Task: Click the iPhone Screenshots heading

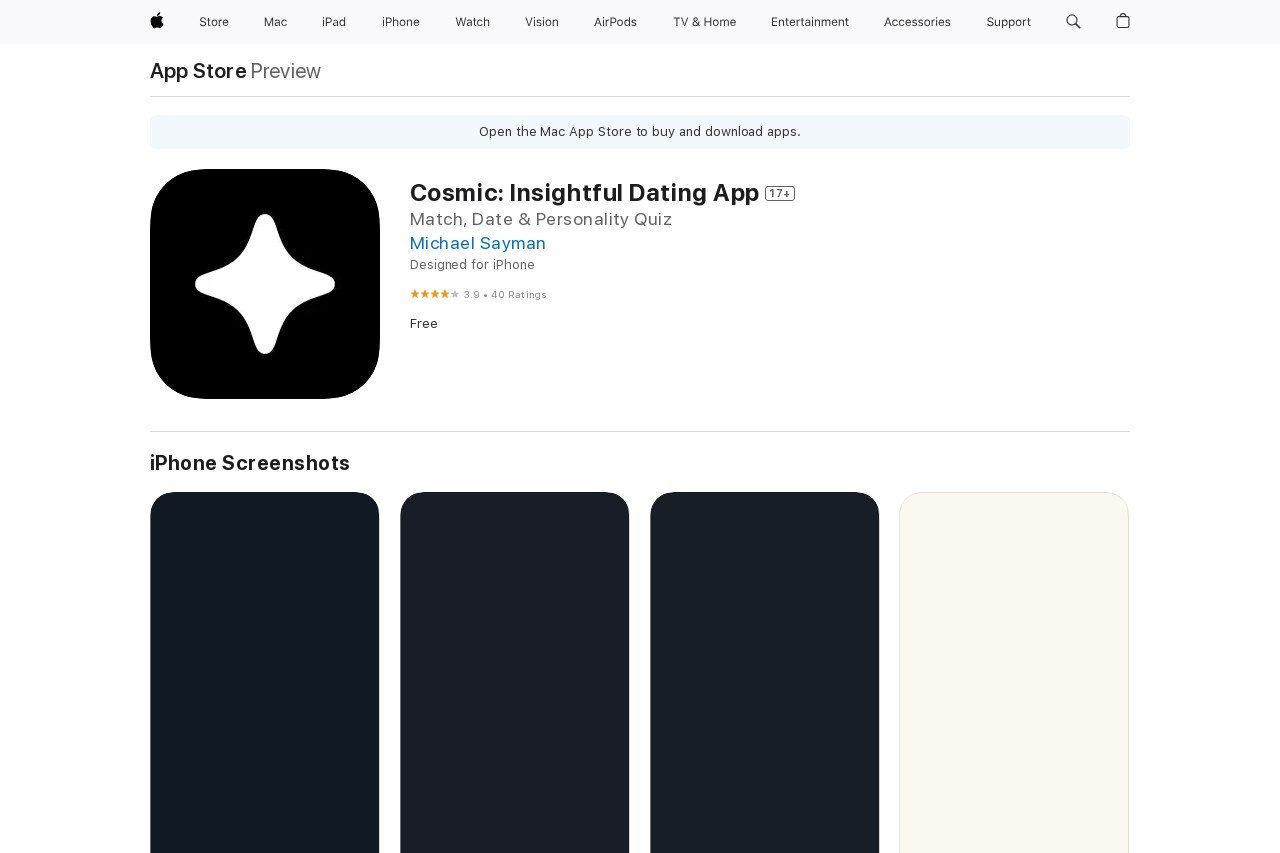Action: tap(250, 463)
